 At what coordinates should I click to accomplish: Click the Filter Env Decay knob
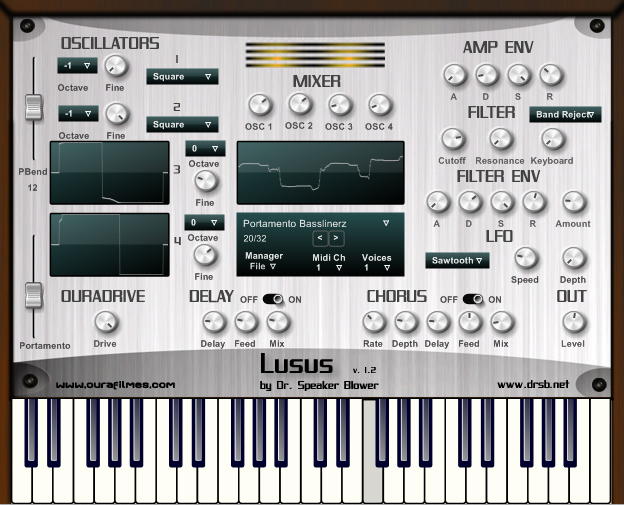pyautogui.click(x=470, y=202)
